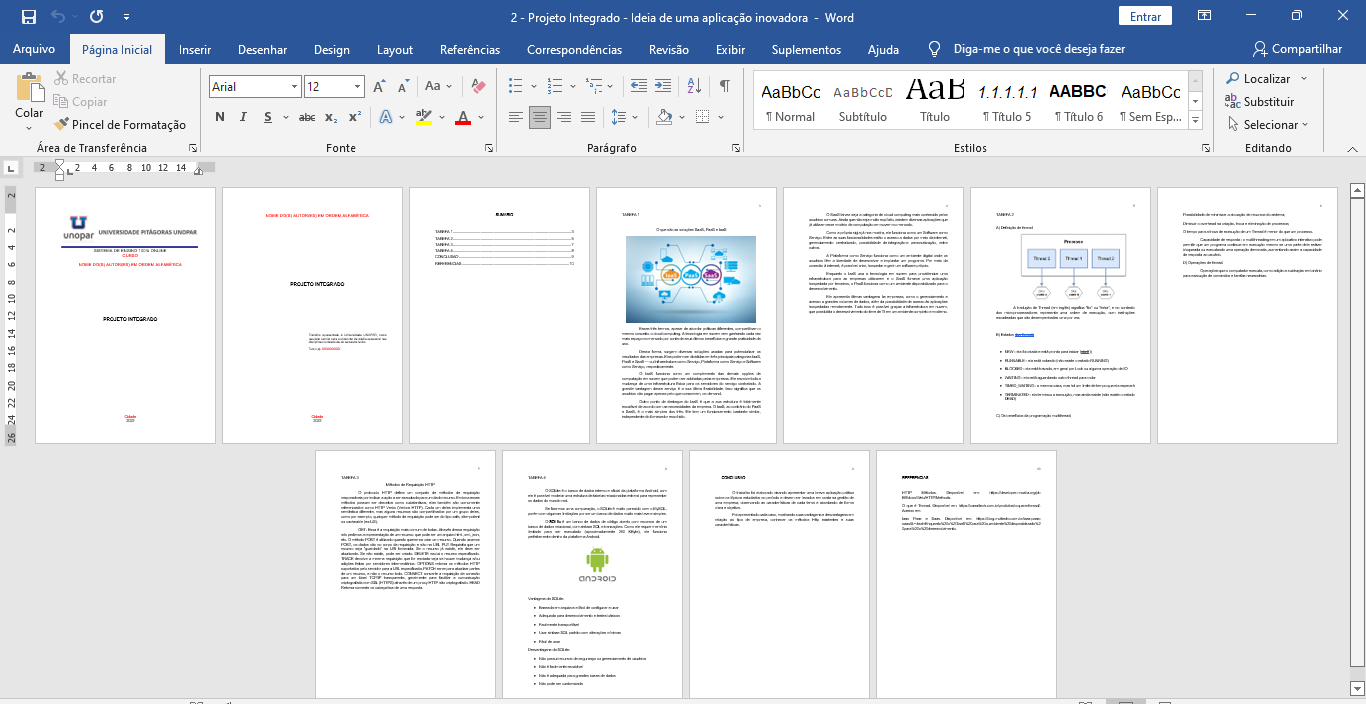The image size is (1366, 704).
Task: Click the numbered list icon
Action: coord(555,86)
